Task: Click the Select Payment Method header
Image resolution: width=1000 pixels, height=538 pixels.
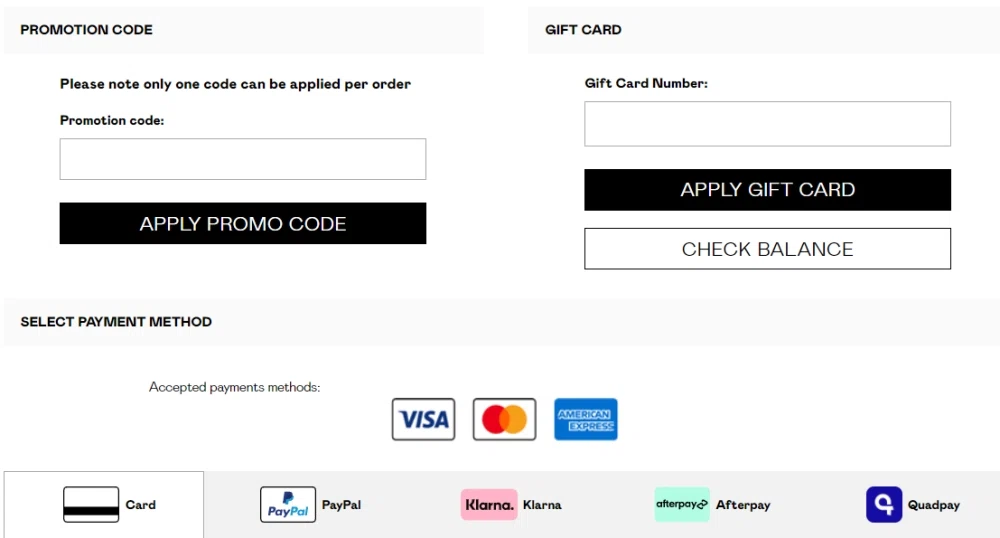Action: point(116,322)
